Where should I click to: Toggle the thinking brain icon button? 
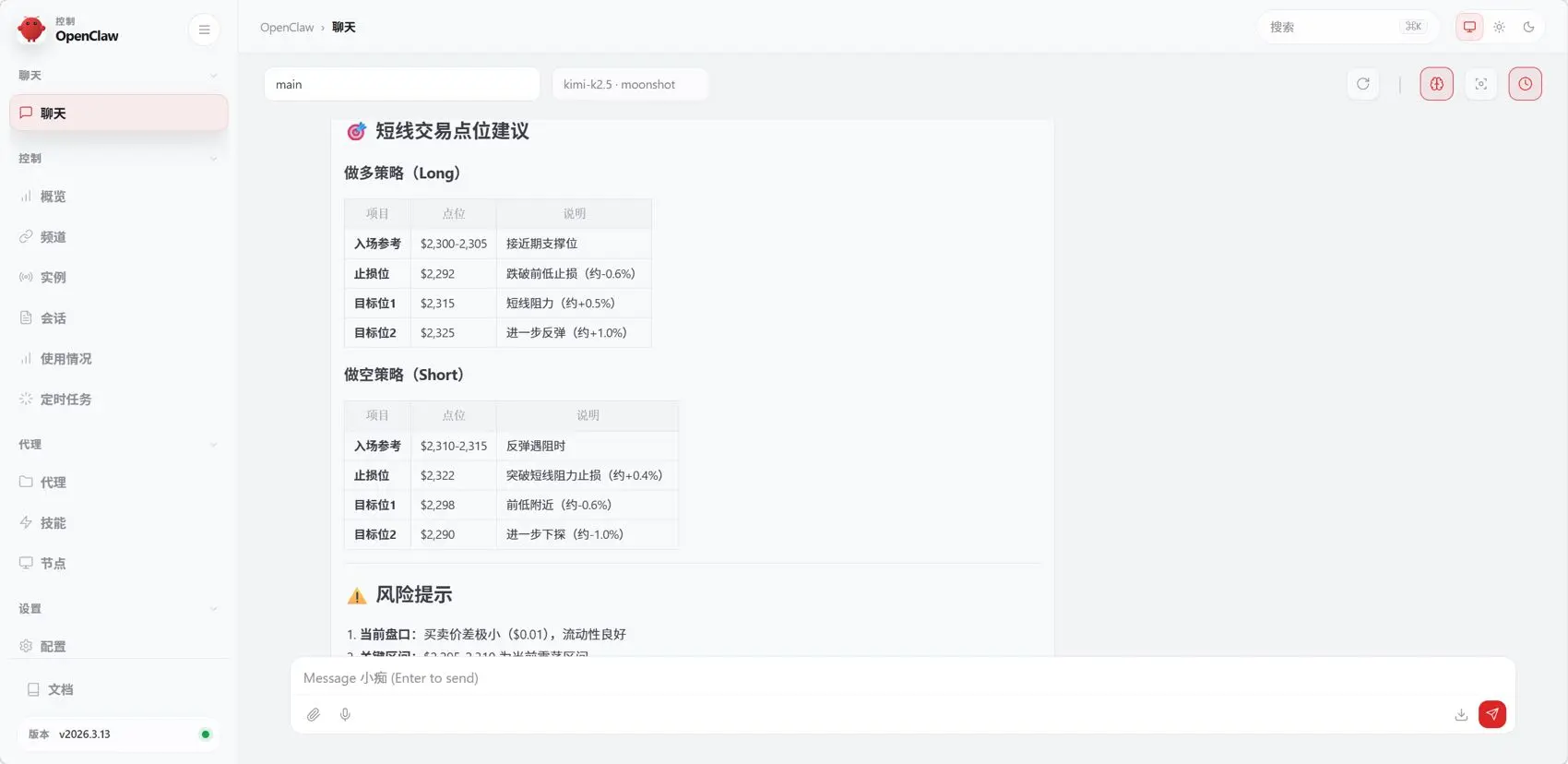coord(1436,84)
